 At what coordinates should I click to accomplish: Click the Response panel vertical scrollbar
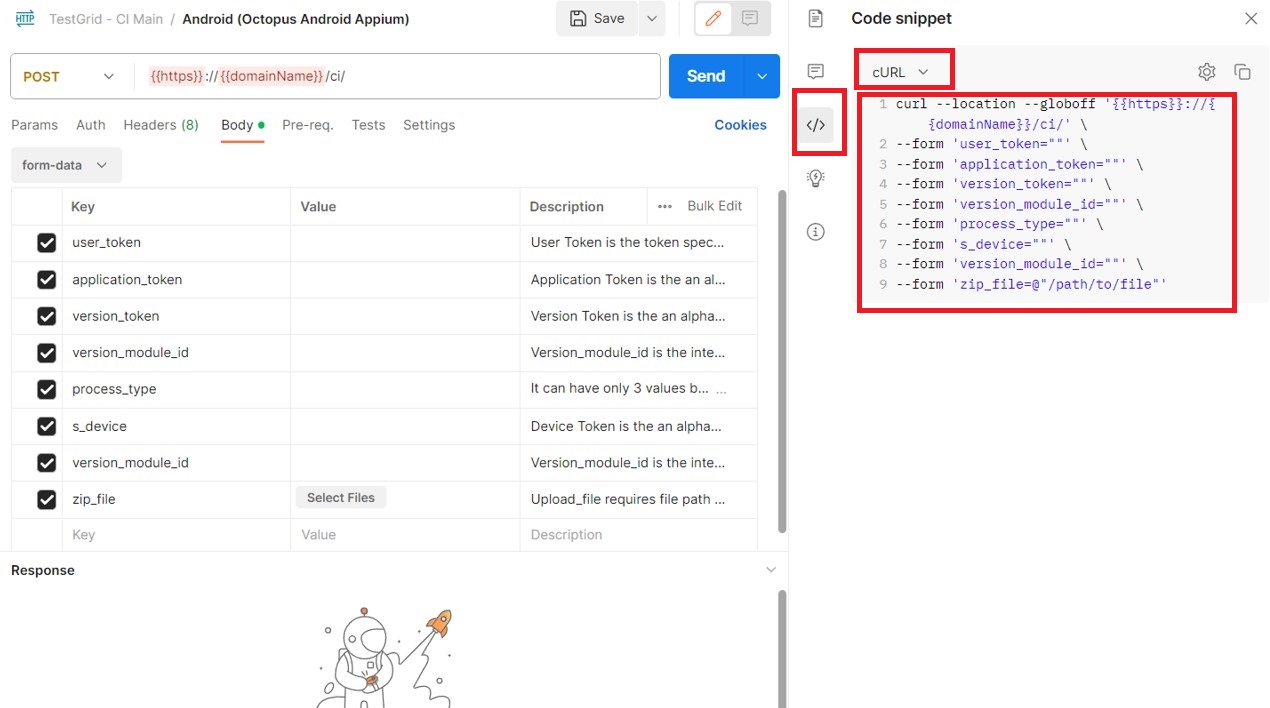coord(783,648)
